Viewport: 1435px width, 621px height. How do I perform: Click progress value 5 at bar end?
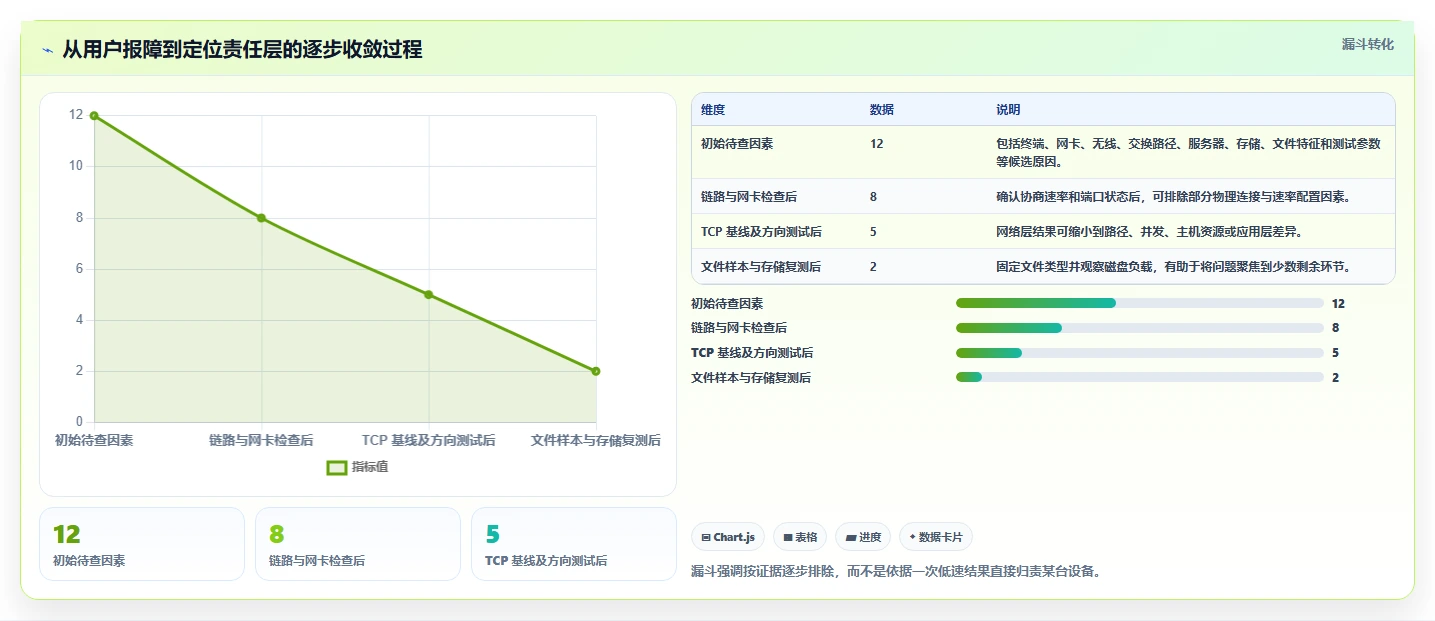[1335, 353]
